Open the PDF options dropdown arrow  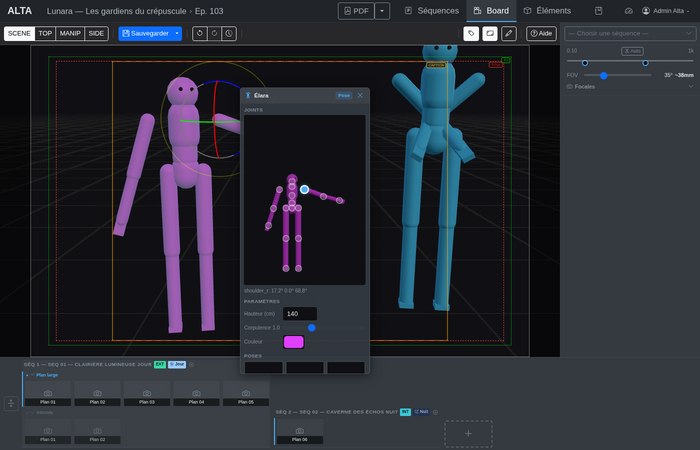(x=382, y=11)
